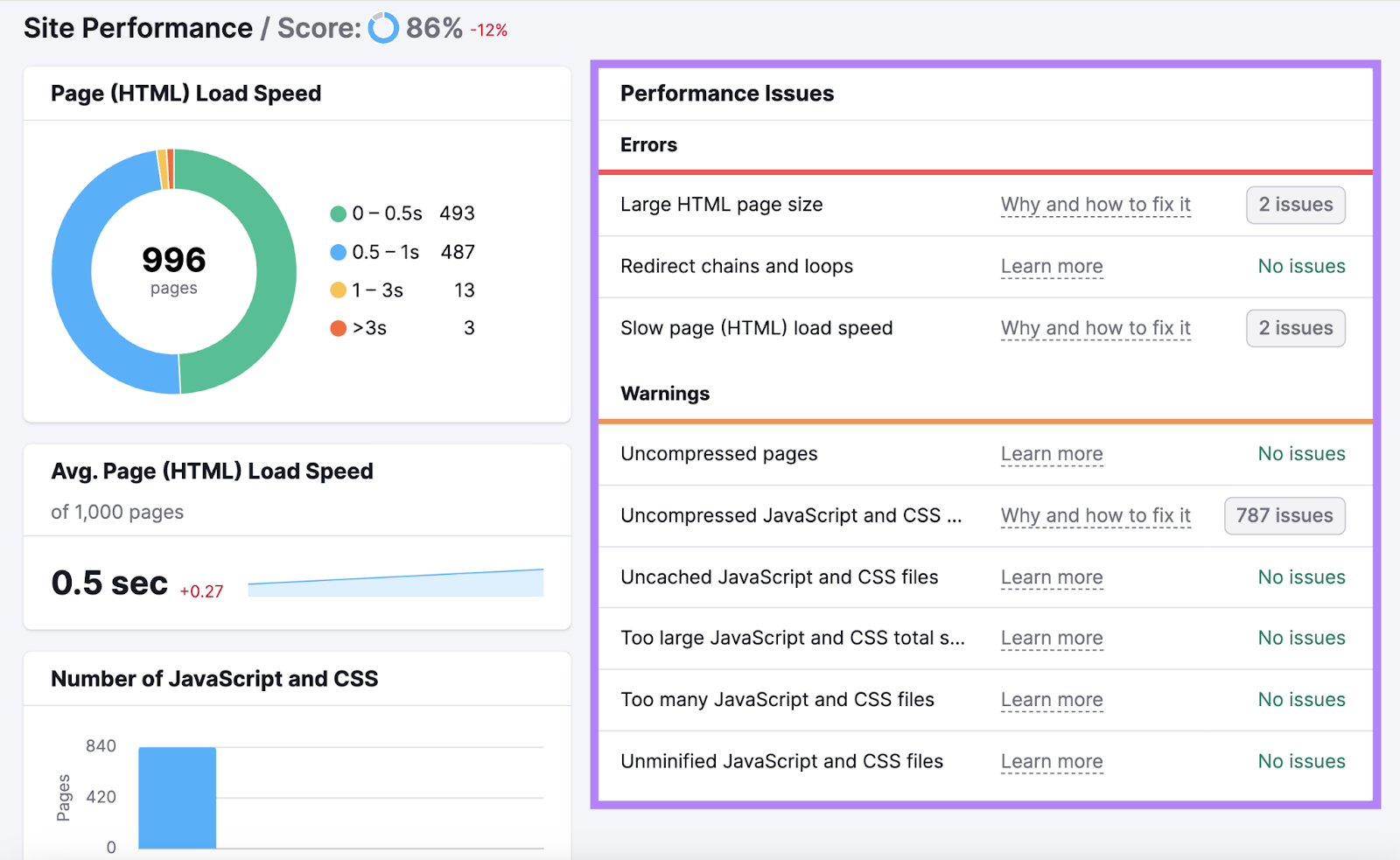Click "Learn more" for Too many JavaScript and CSS files
Screen dimensions: 1400x860
pos(1051,700)
